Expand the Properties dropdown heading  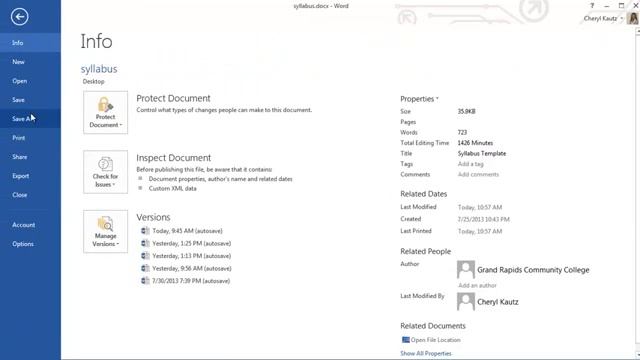[x=419, y=99]
